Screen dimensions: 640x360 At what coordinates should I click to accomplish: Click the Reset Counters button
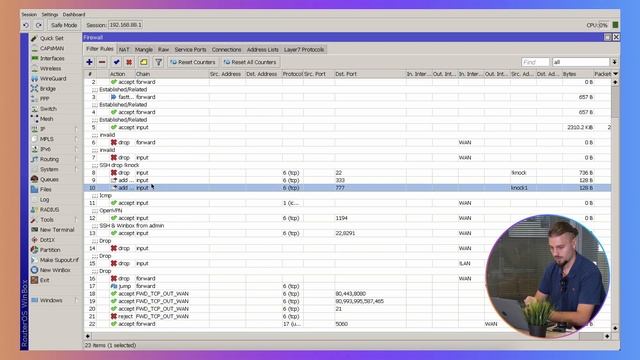(193, 62)
